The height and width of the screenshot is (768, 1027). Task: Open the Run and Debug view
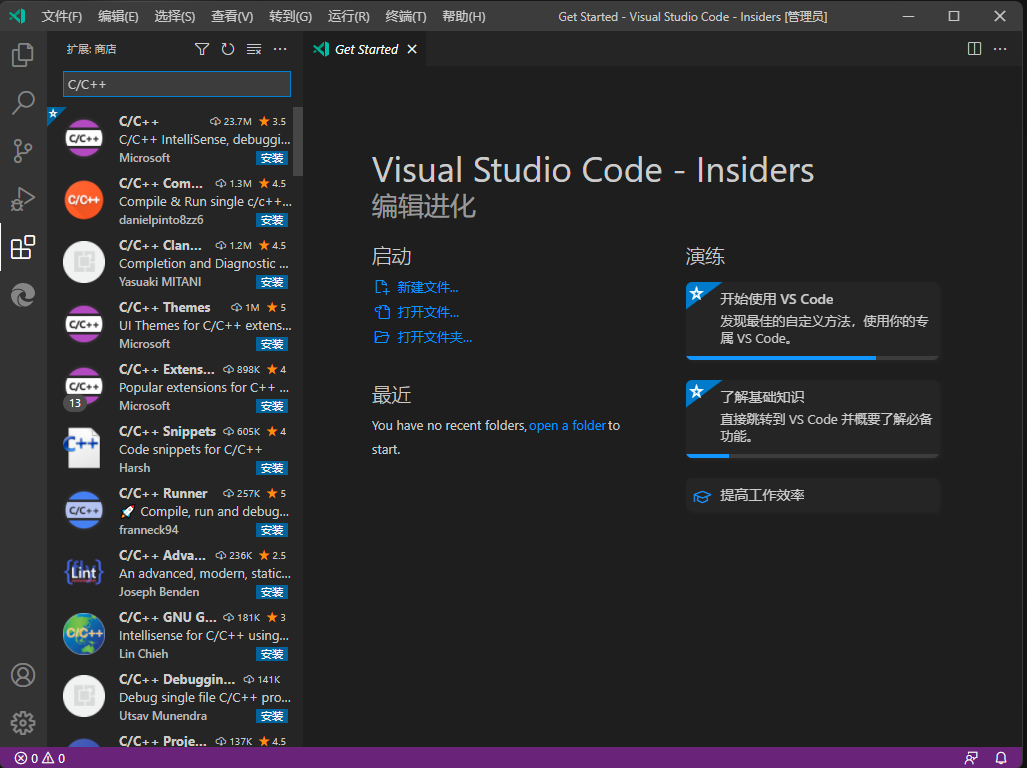point(23,199)
